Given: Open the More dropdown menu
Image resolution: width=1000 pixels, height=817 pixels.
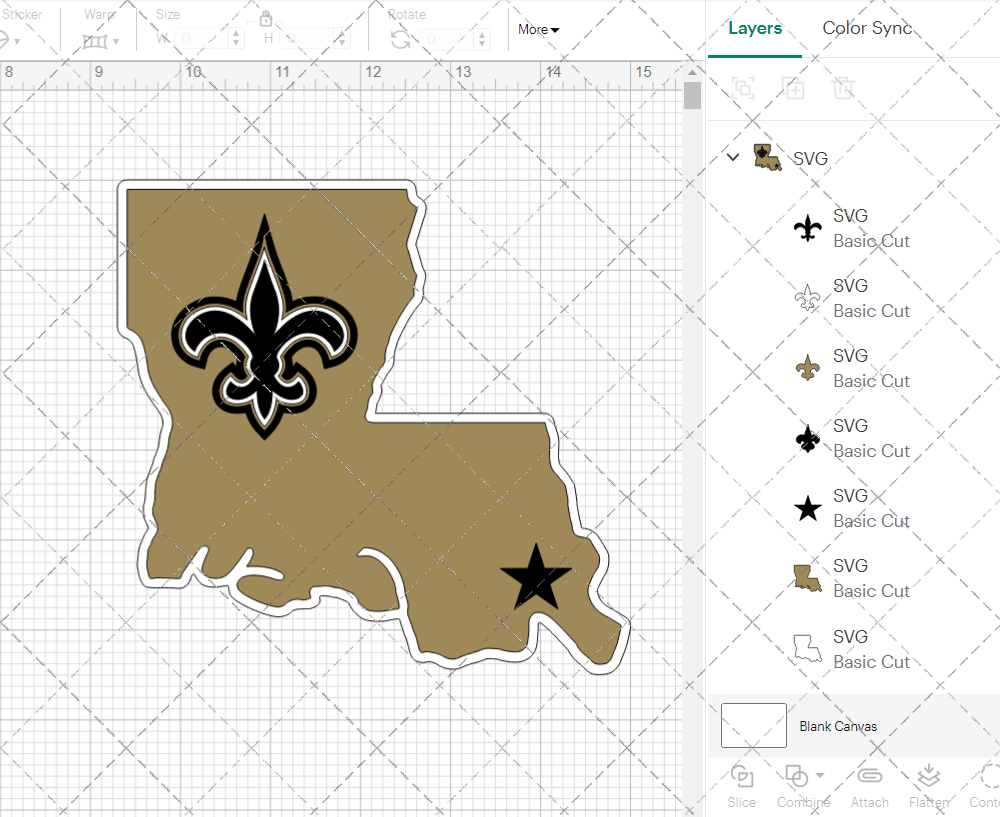Looking at the screenshot, I should coord(538,29).
